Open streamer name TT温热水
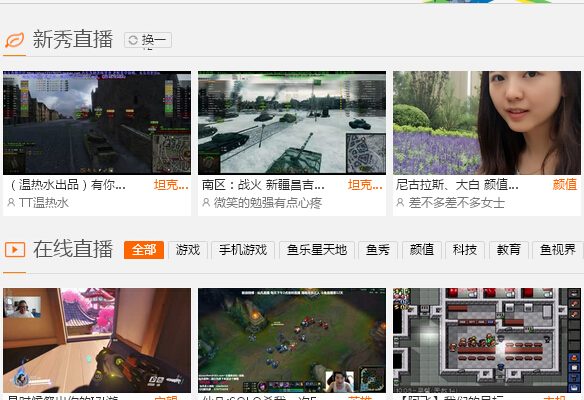This screenshot has height=400, width=584. [x=44, y=203]
